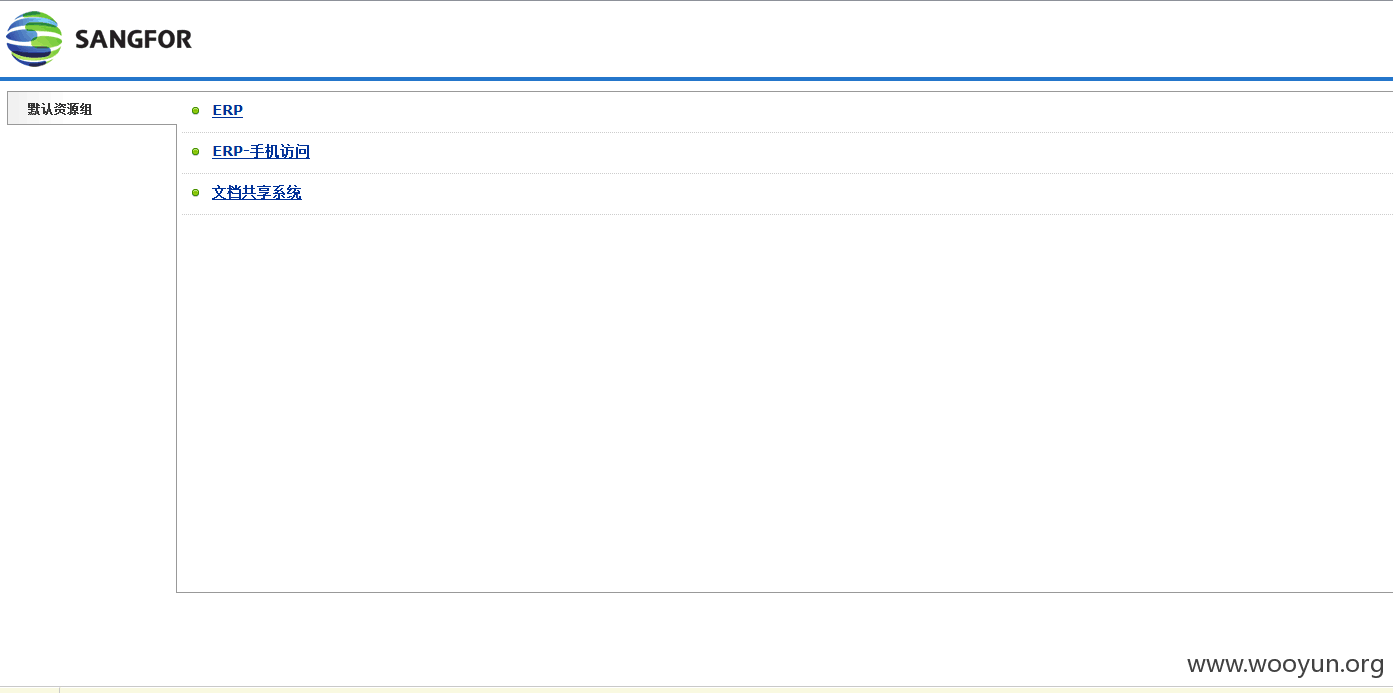Click the blank header area beside SANGFOR
Screen dimensions: 1393x693
[x=790, y=39]
